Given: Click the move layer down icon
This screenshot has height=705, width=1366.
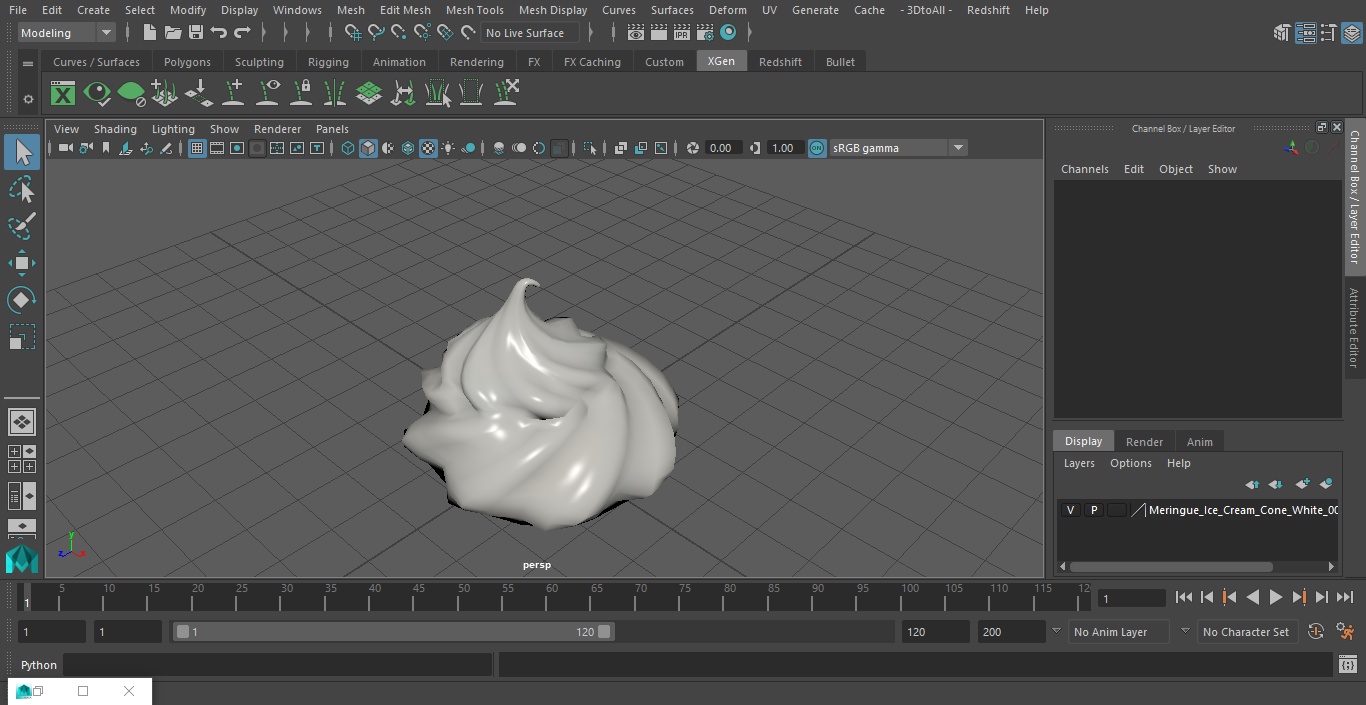Looking at the screenshot, I should coord(1276,484).
